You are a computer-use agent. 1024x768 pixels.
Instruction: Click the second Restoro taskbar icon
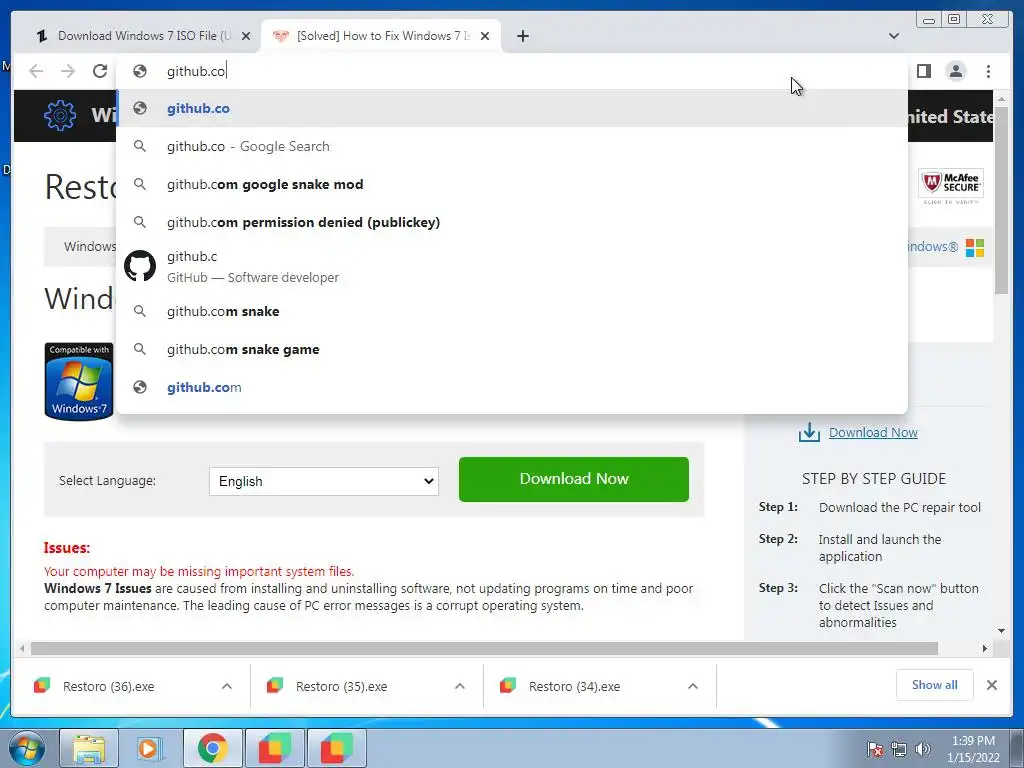tap(336, 748)
